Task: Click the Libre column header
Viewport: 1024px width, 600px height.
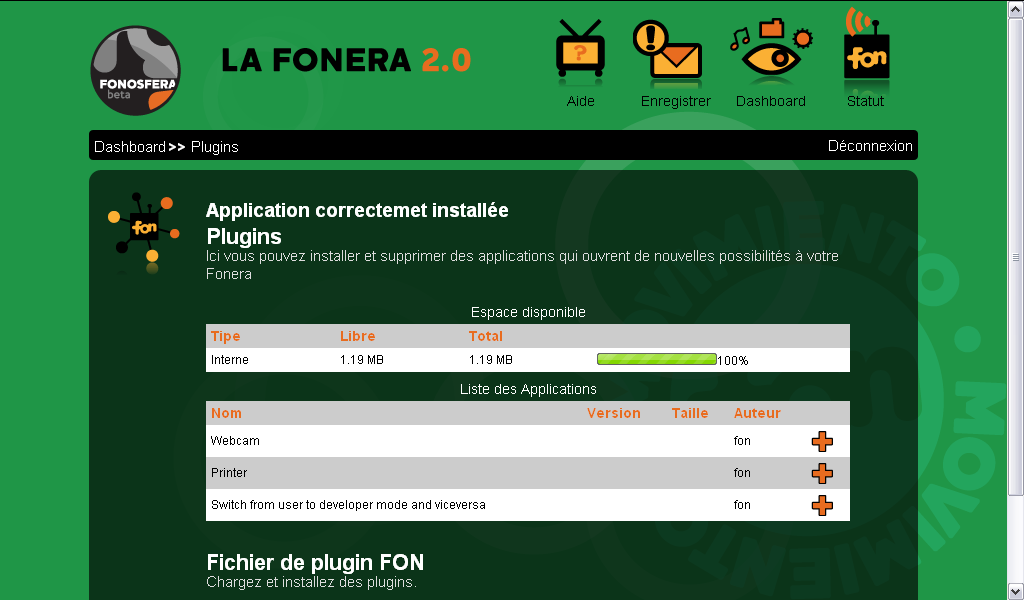Action: coord(357,336)
